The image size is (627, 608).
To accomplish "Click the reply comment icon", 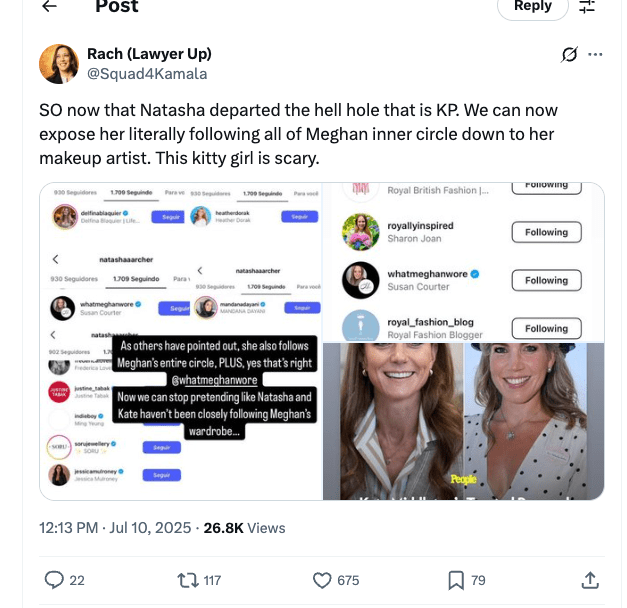I will (56, 580).
